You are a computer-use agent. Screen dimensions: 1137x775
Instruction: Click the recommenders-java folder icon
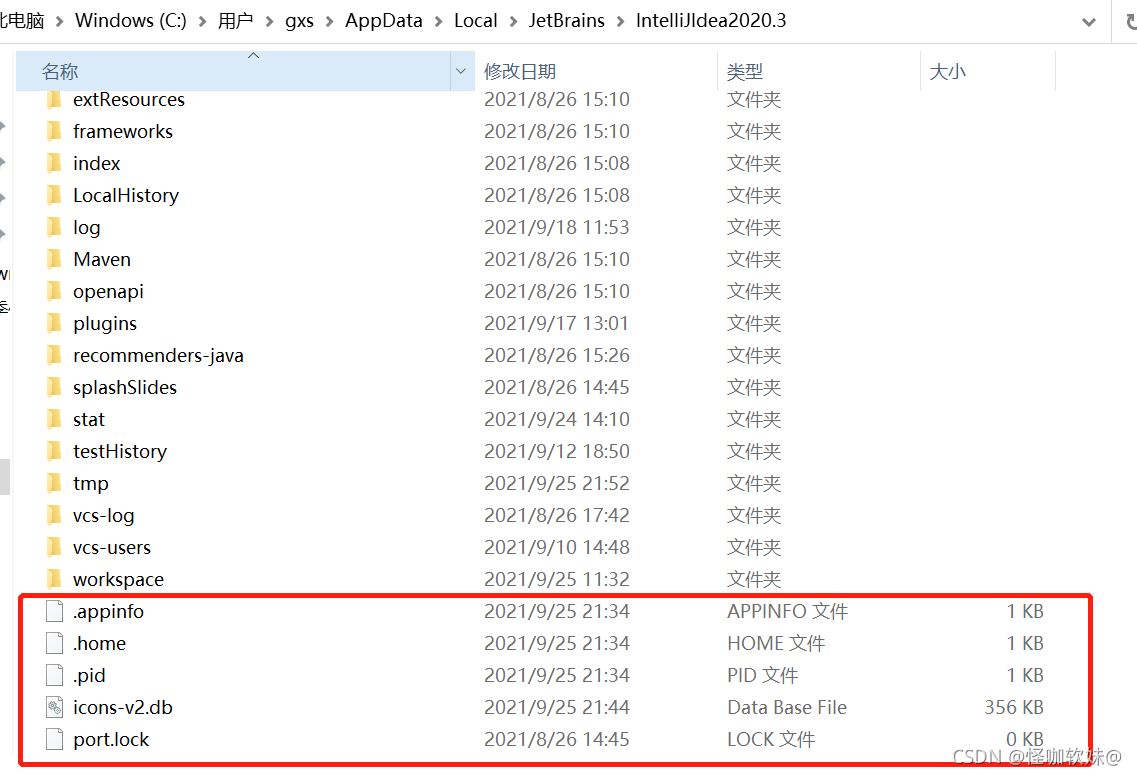54,355
